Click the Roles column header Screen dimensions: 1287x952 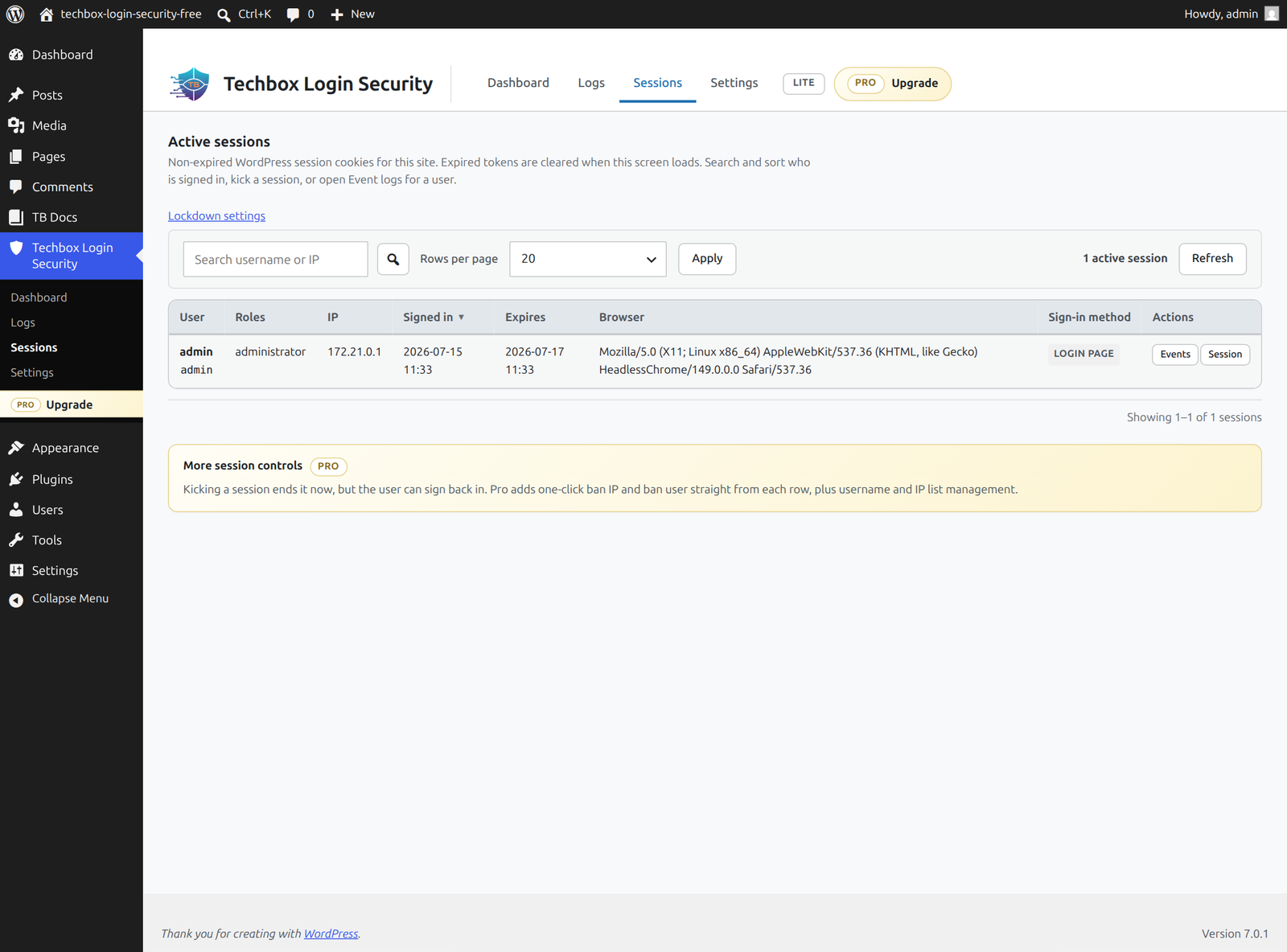click(250, 318)
